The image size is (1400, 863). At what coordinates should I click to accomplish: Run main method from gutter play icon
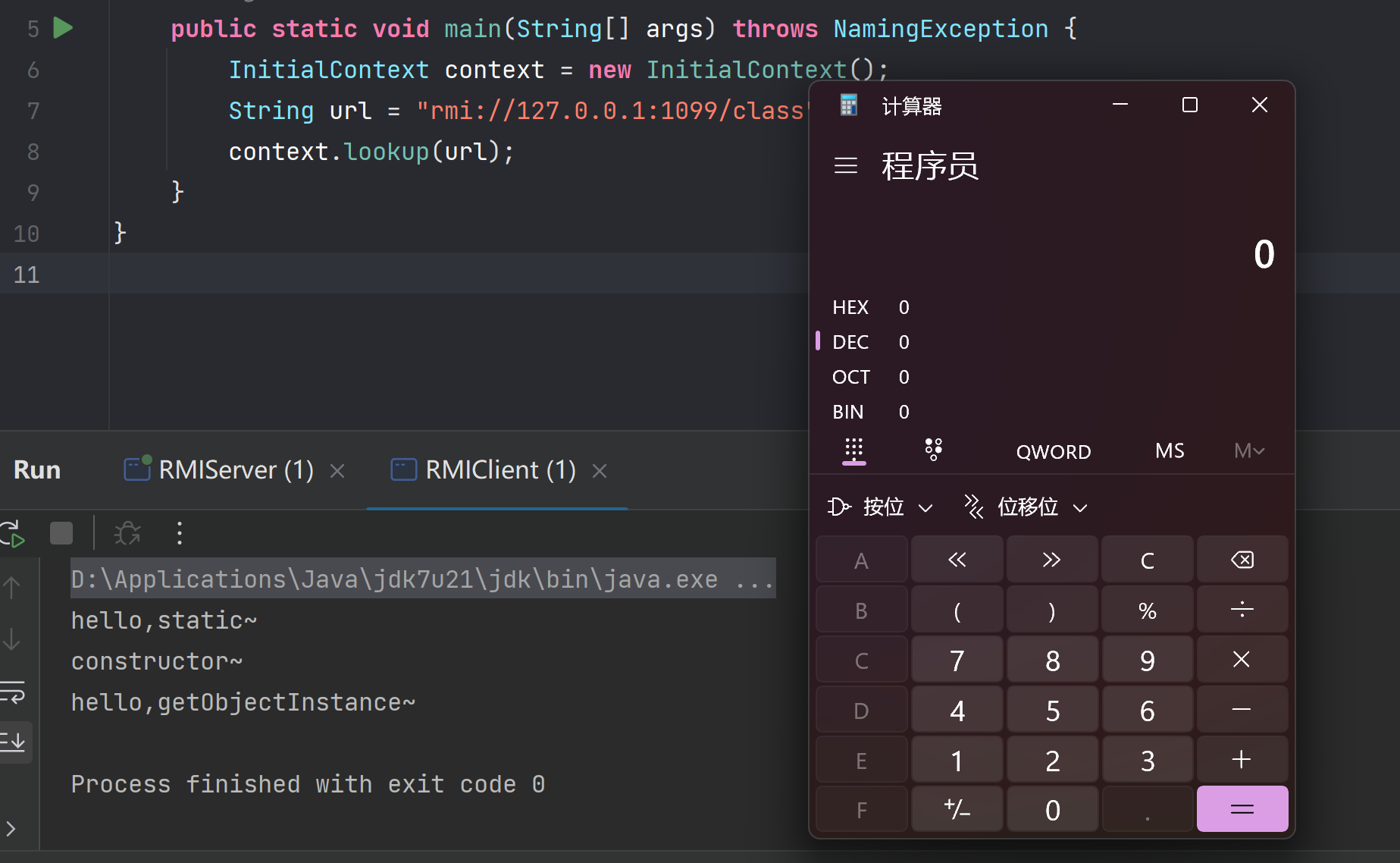(63, 29)
